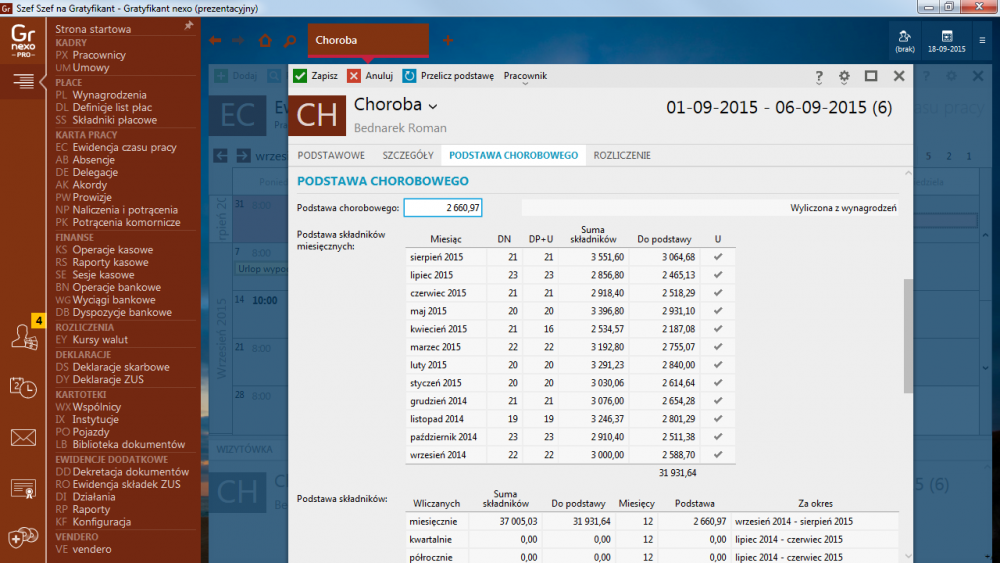Image resolution: width=1000 pixels, height=563 pixels.
Task: Click the Zapisz save button
Action: tap(315, 76)
